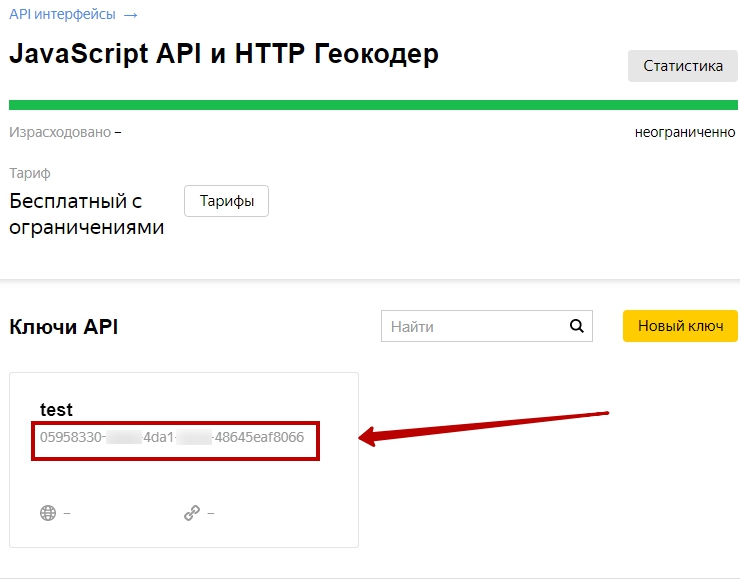Image resolution: width=740 pixels, height=587 pixels.
Task: Click the magnifier search icon
Action: click(577, 326)
